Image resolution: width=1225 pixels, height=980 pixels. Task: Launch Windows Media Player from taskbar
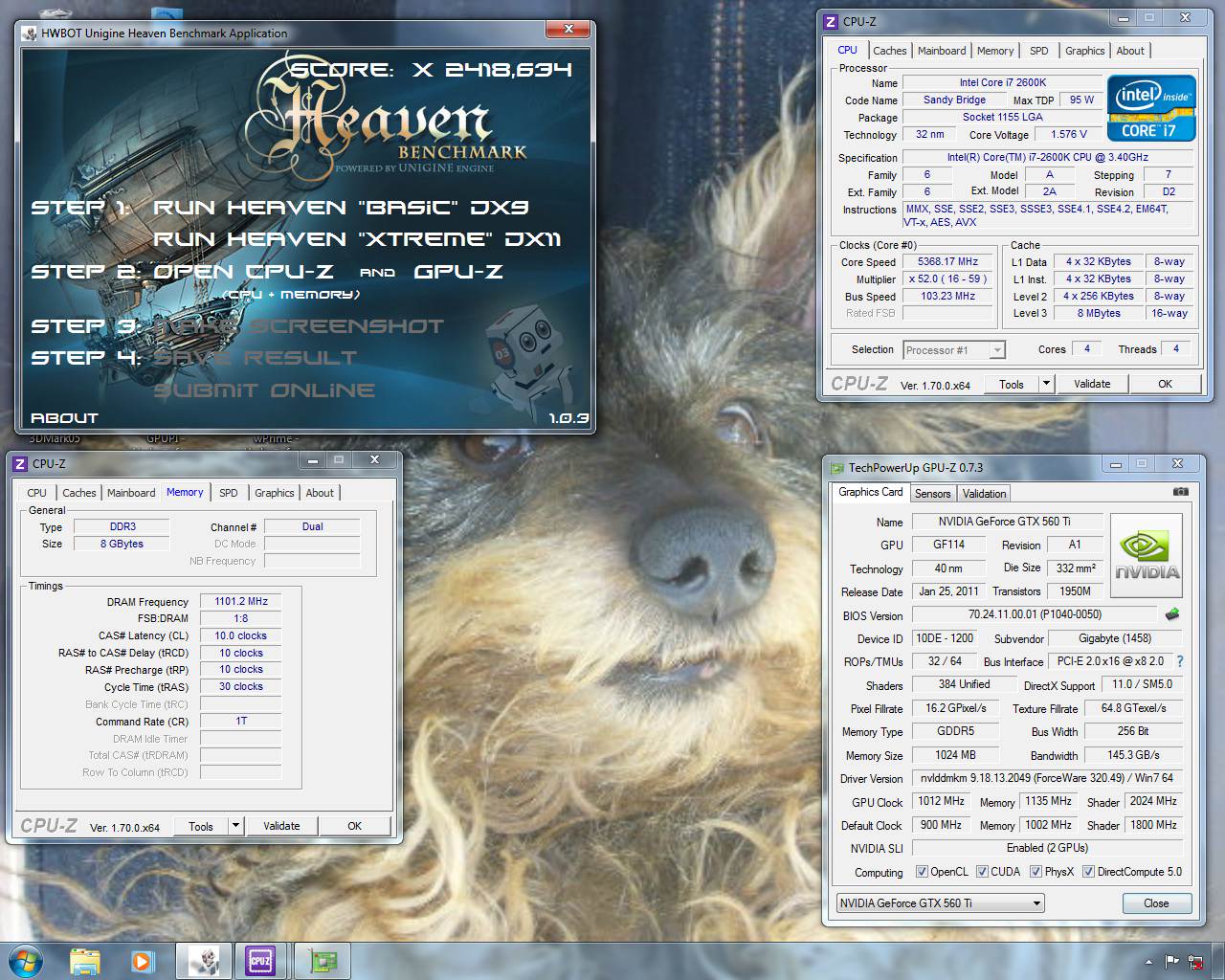143,961
